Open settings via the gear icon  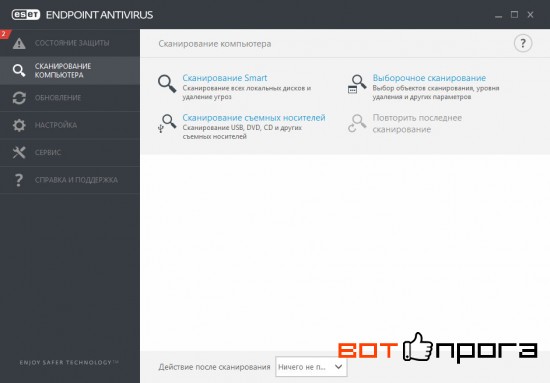(x=19, y=125)
